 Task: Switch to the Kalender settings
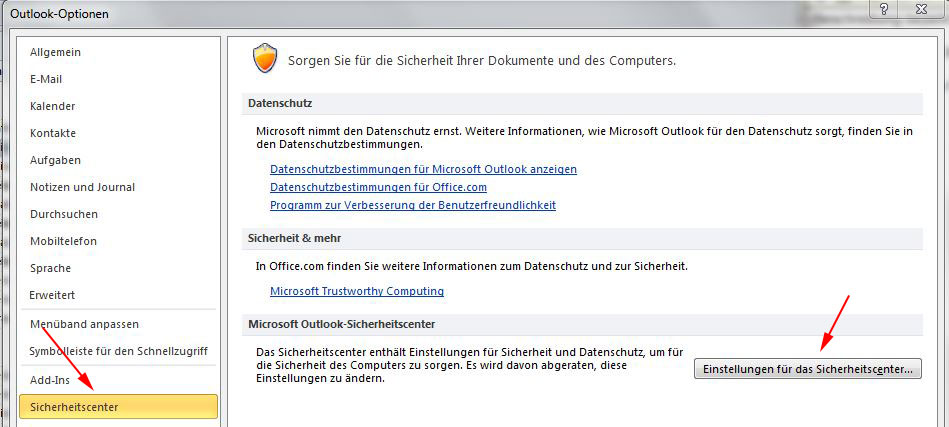[52, 106]
